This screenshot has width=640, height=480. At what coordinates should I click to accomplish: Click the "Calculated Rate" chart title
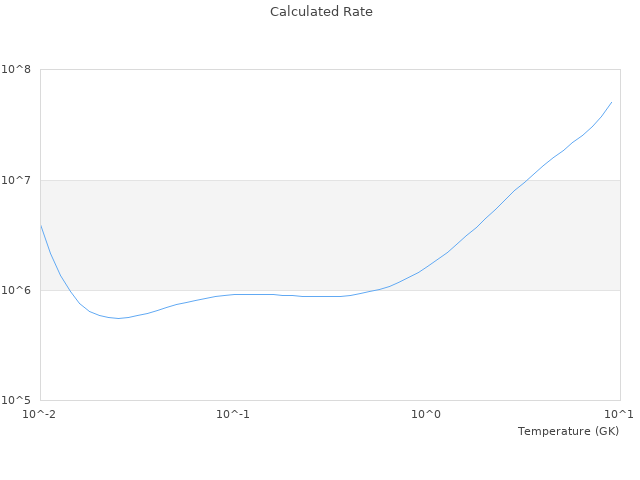[321, 12]
